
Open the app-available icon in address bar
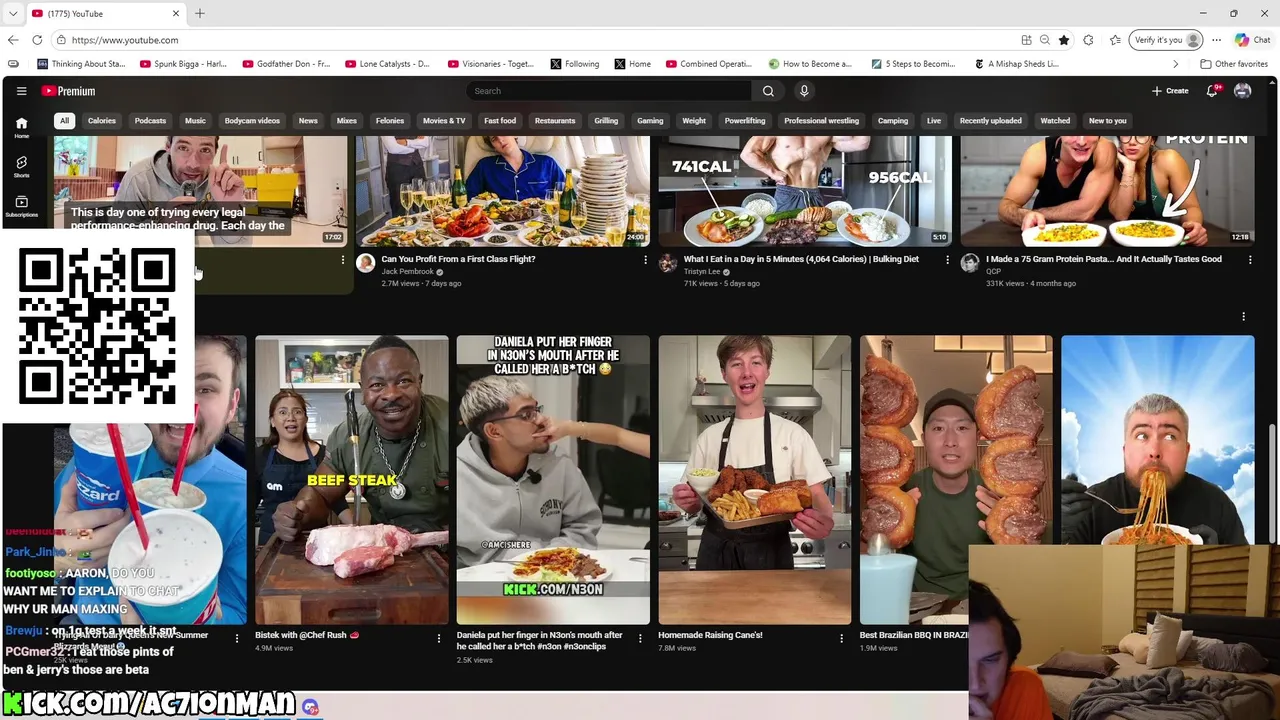[1026, 40]
